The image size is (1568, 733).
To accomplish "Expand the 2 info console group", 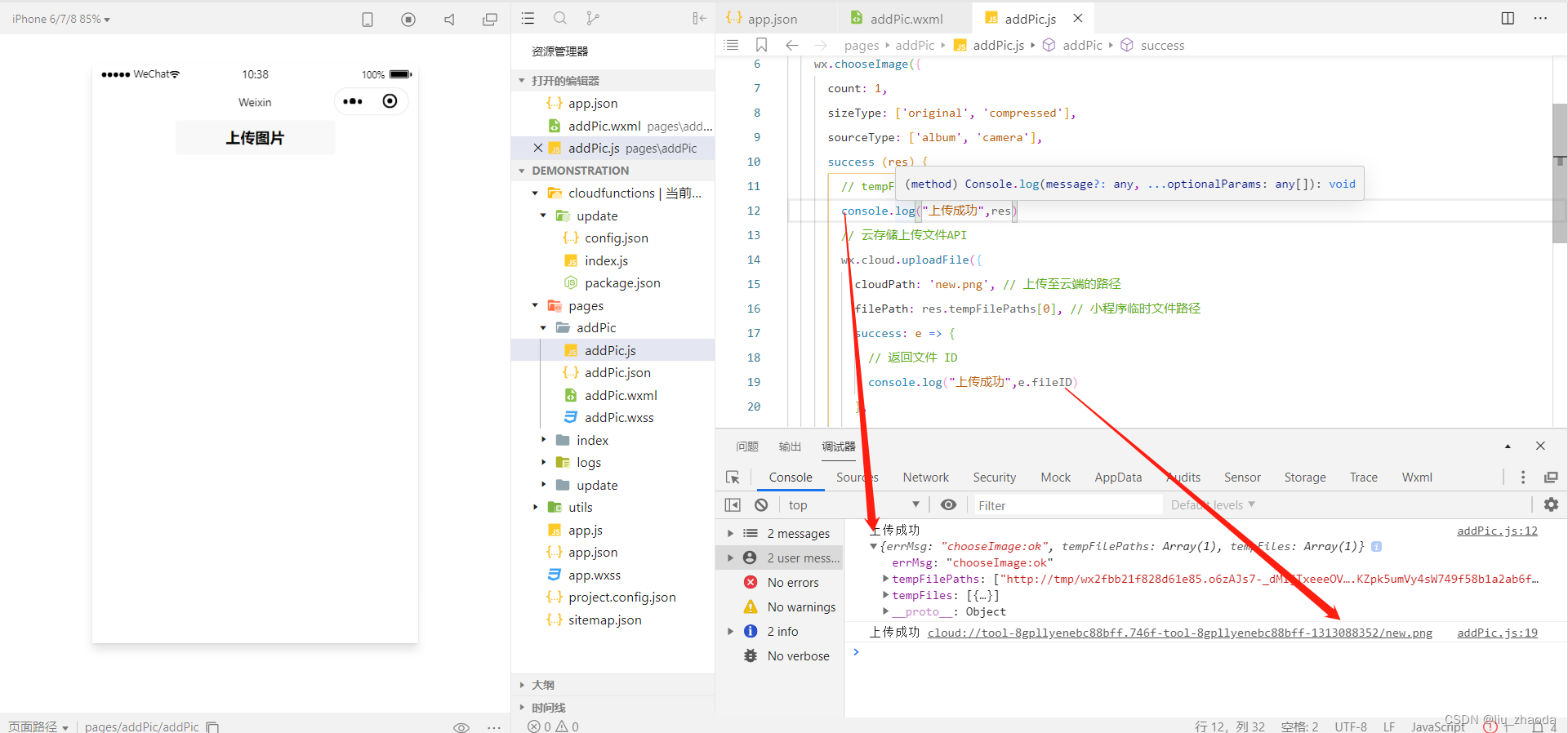I will coord(731,632).
